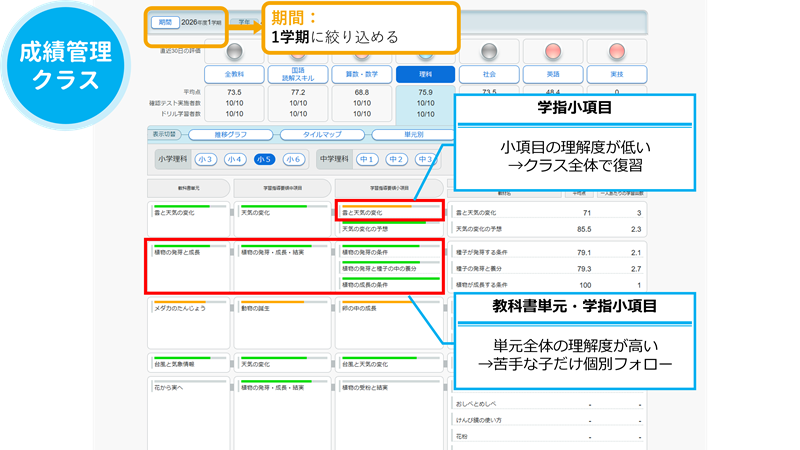
Task: Click the 中学理科 group label
Action: click(334, 159)
